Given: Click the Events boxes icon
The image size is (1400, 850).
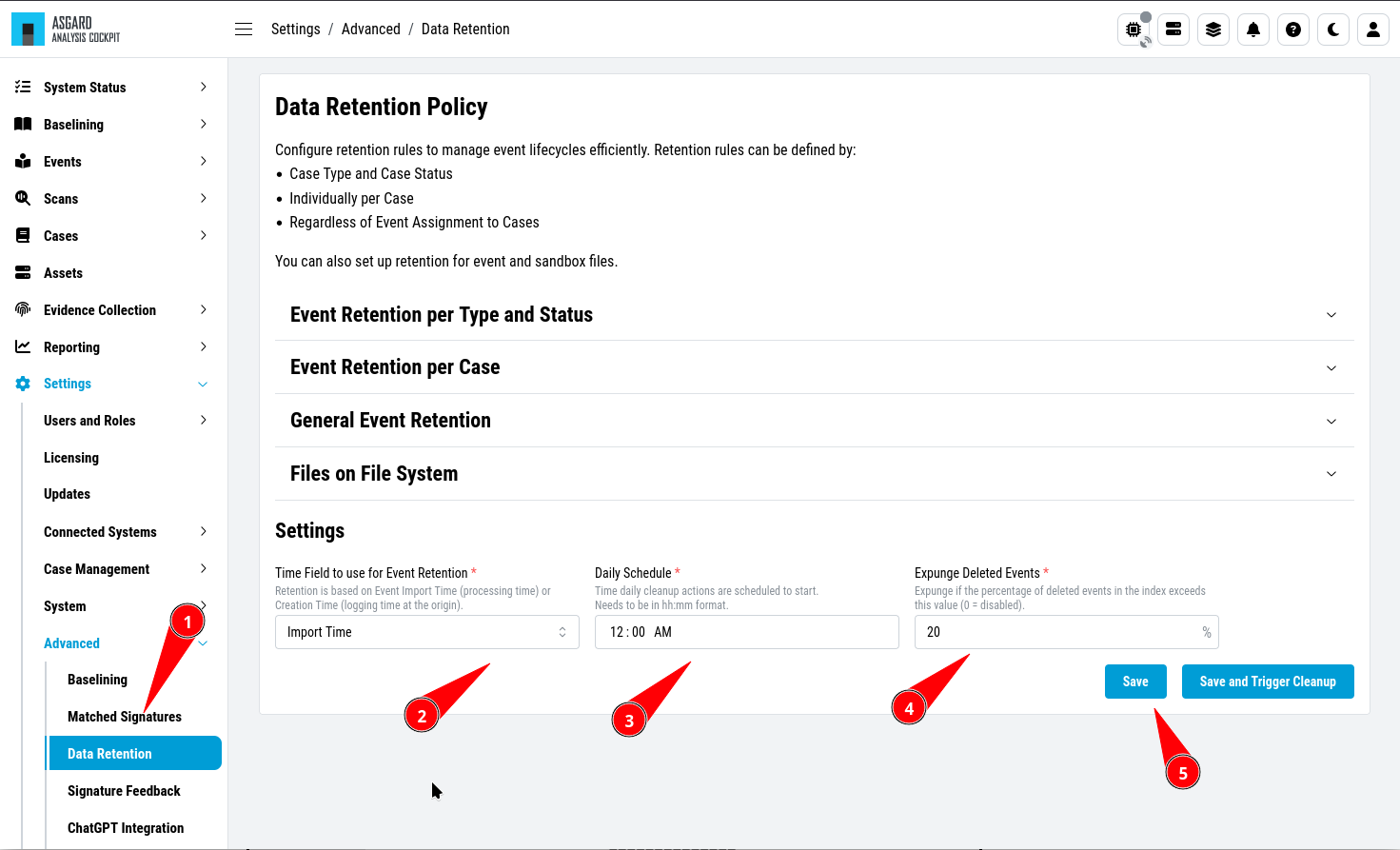Looking at the screenshot, I should [23, 161].
